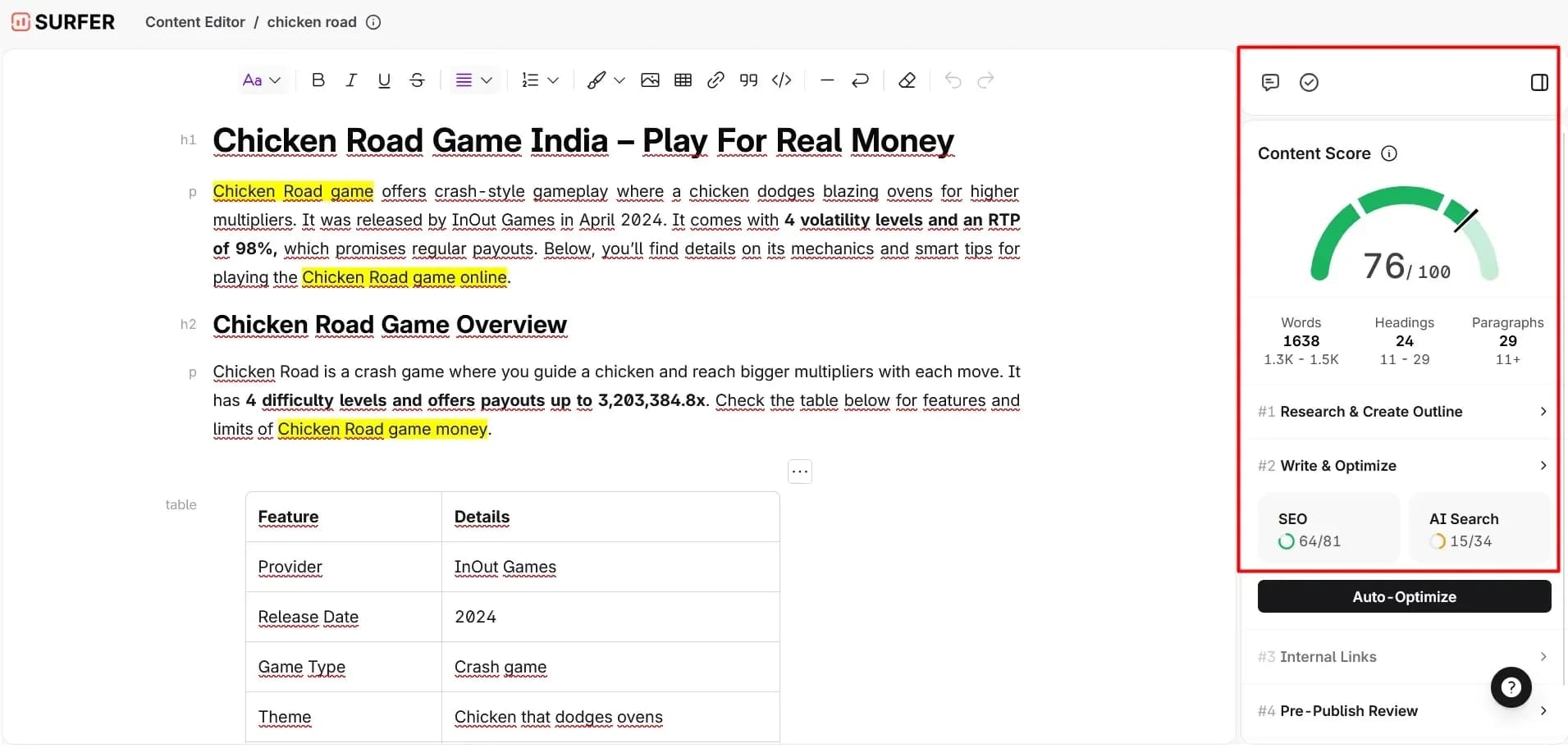The height and width of the screenshot is (748, 1568).
Task: Click the 'table' block label
Action: (181, 504)
